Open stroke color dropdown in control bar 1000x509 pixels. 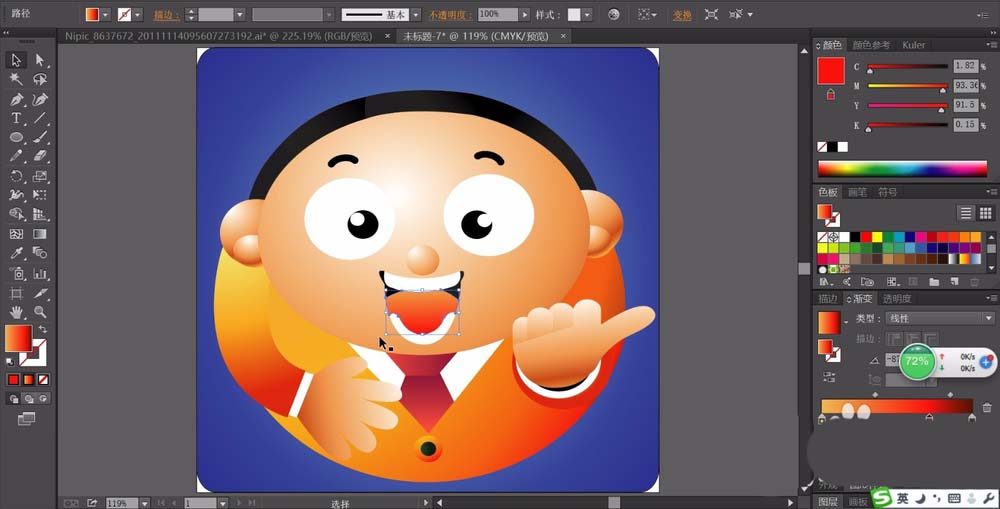pyautogui.click(x=138, y=14)
